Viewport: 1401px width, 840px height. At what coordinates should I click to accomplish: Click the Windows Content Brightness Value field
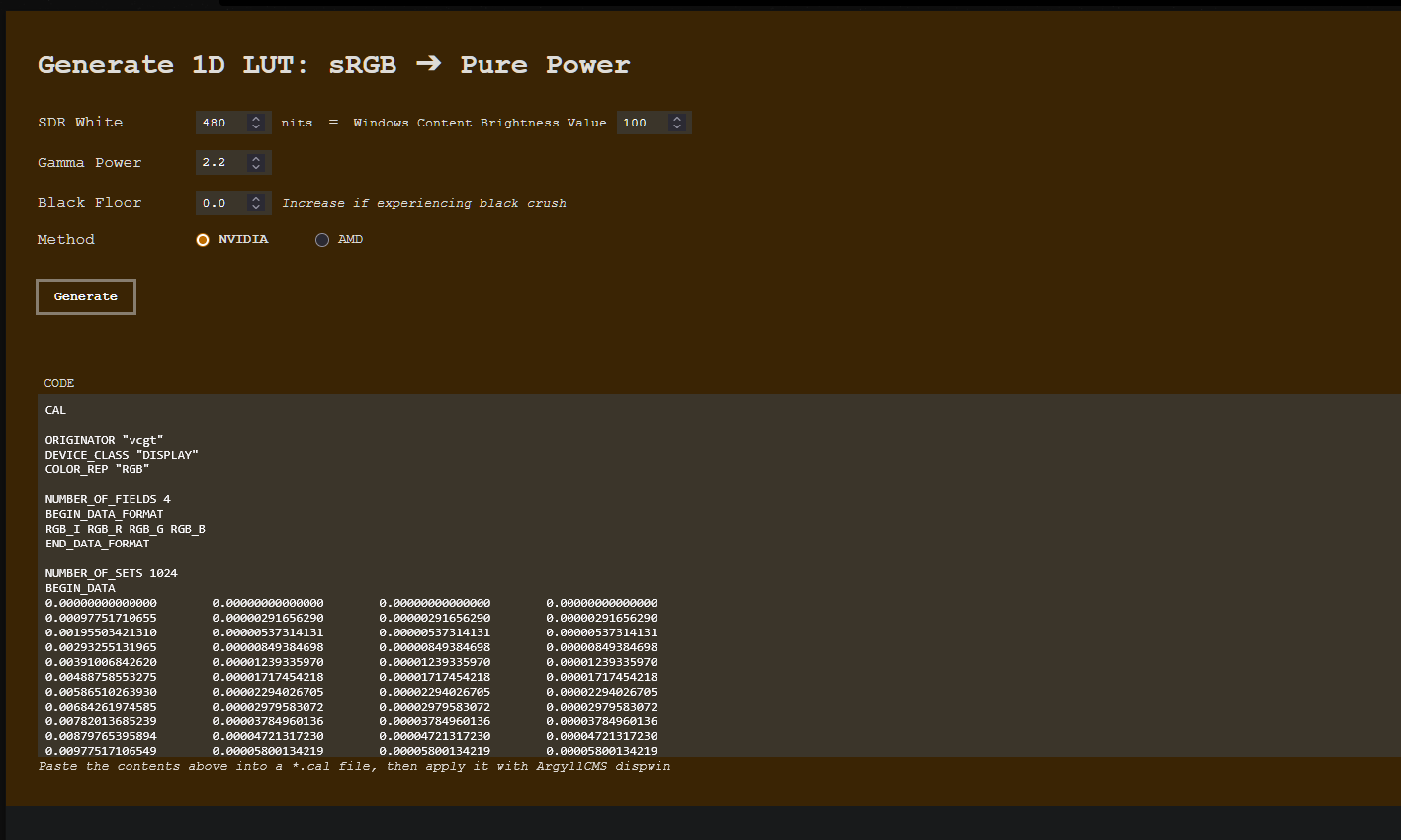pyautogui.click(x=643, y=122)
